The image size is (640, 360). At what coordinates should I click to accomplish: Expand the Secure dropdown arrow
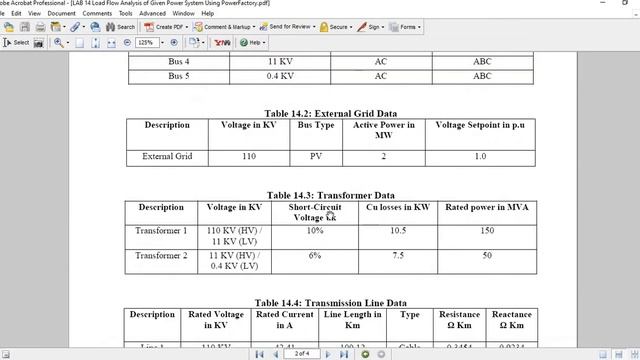coord(351,27)
